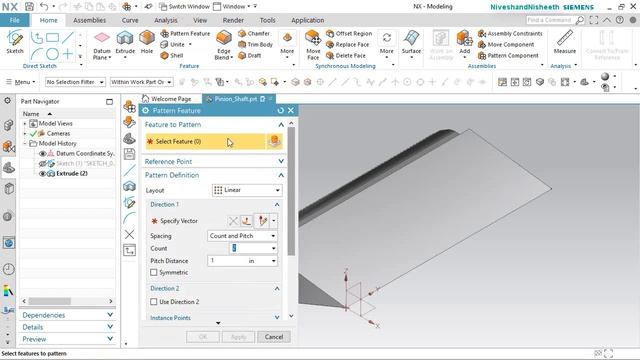Switch to the Assemblies tab
The image size is (640, 360).
click(x=89, y=20)
